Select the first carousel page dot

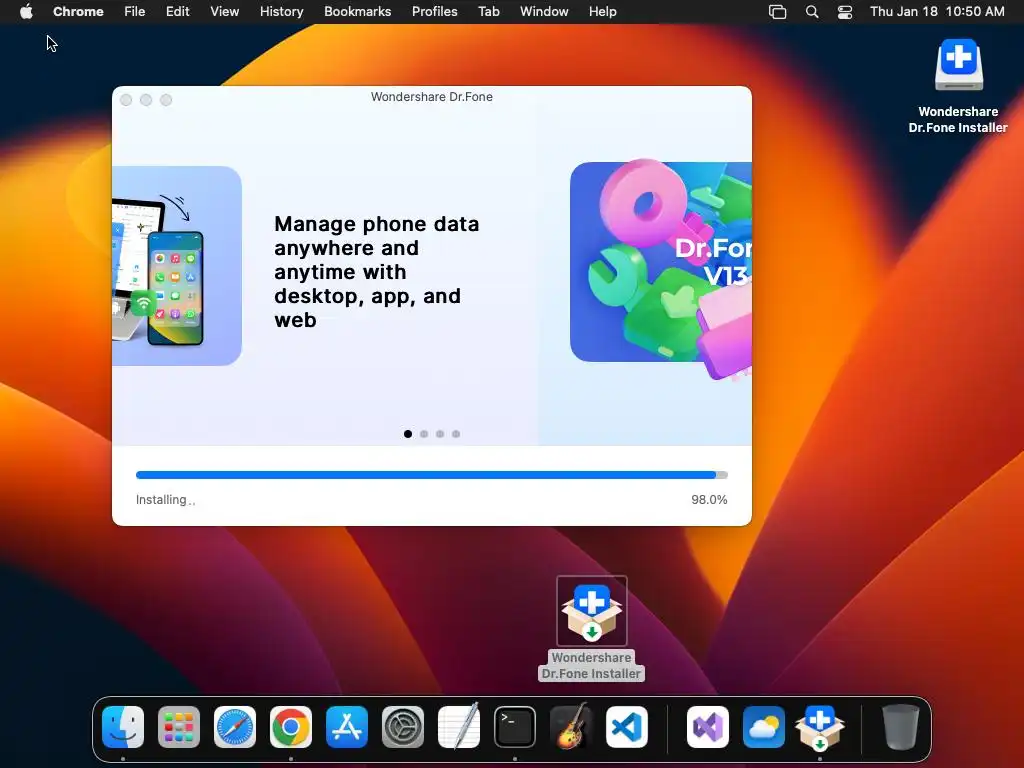(x=408, y=434)
